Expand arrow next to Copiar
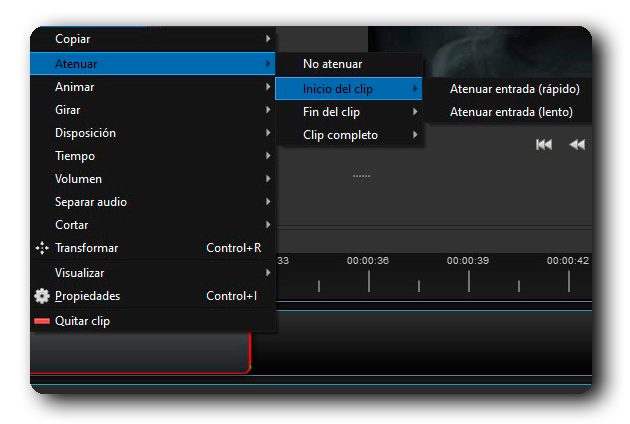This screenshot has height=424, width=630. 268,39
